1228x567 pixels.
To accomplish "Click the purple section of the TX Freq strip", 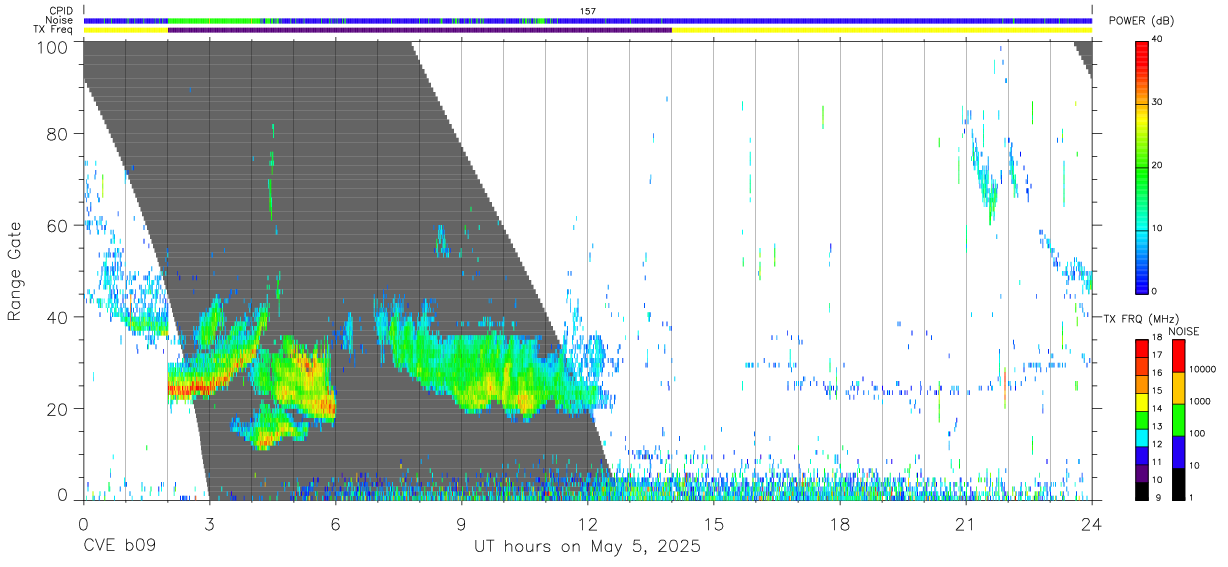I will point(420,30).
